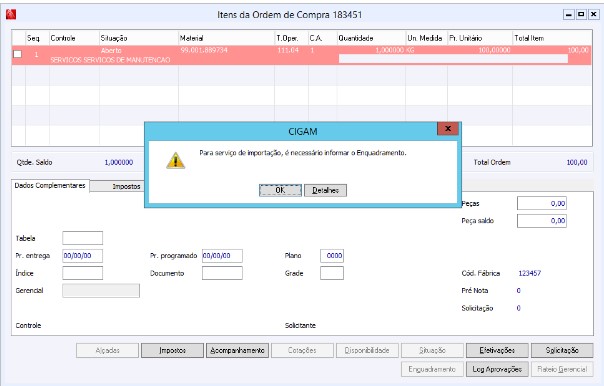Screen dimensions: 604x386
Task: Click the Situação button
Action: pyautogui.click(x=432, y=351)
